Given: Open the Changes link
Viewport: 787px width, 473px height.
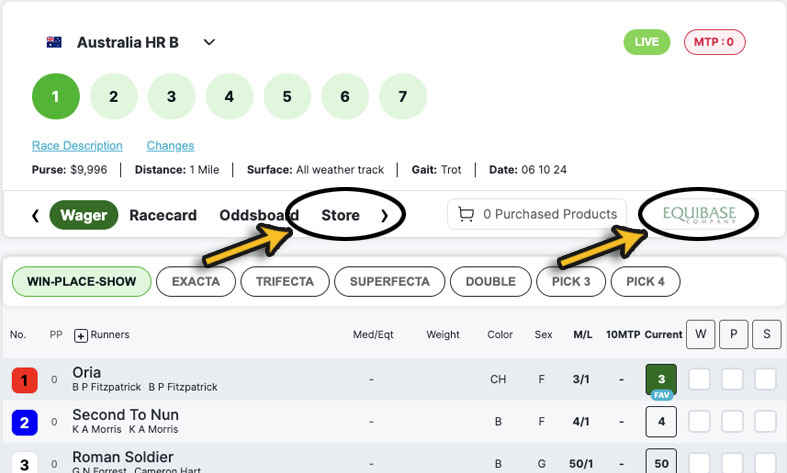Looking at the screenshot, I should coord(170,146).
